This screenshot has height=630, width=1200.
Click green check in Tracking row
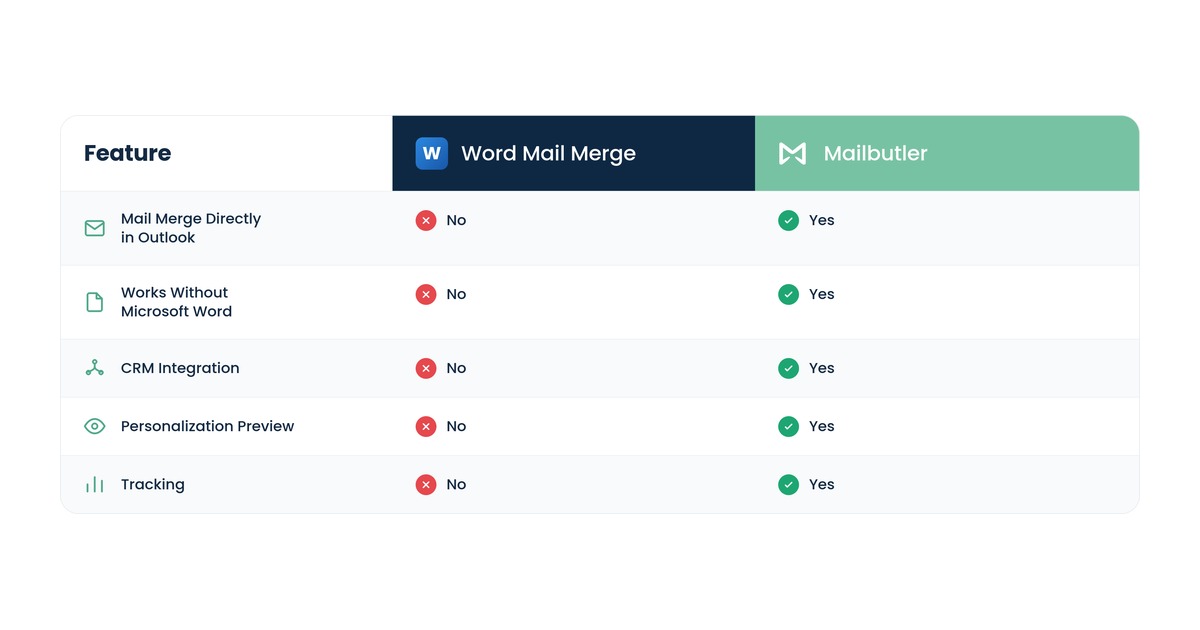(x=789, y=484)
